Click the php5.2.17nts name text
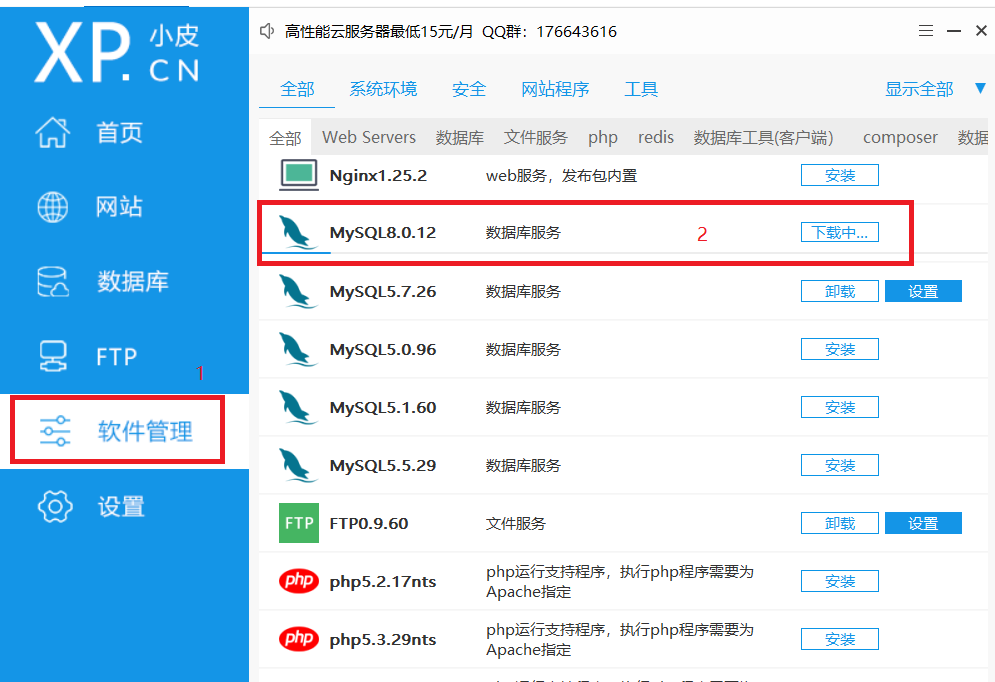The width and height of the screenshot is (995, 682). tap(383, 582)
